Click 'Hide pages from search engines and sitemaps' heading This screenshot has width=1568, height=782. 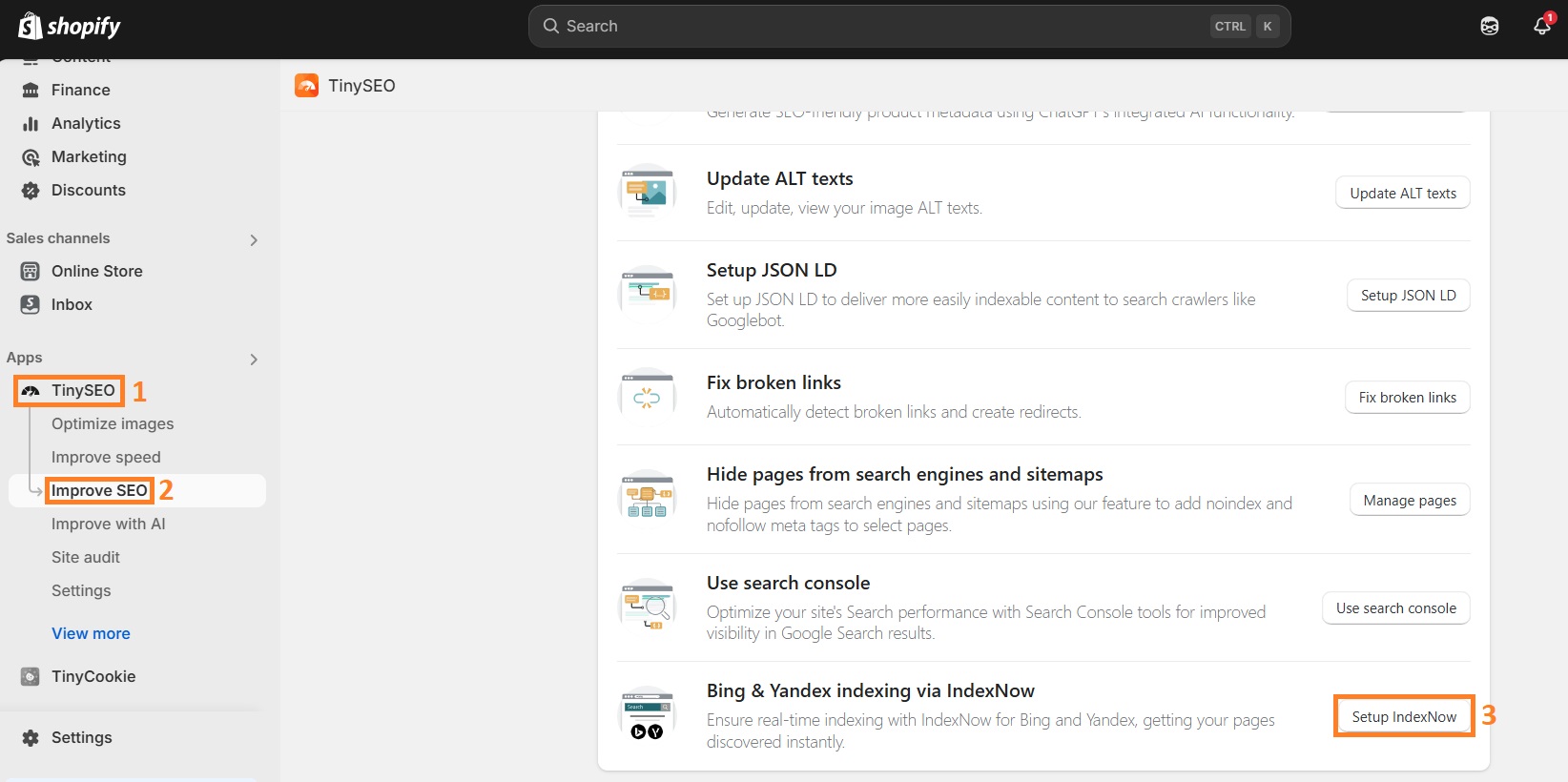(905, 474)
